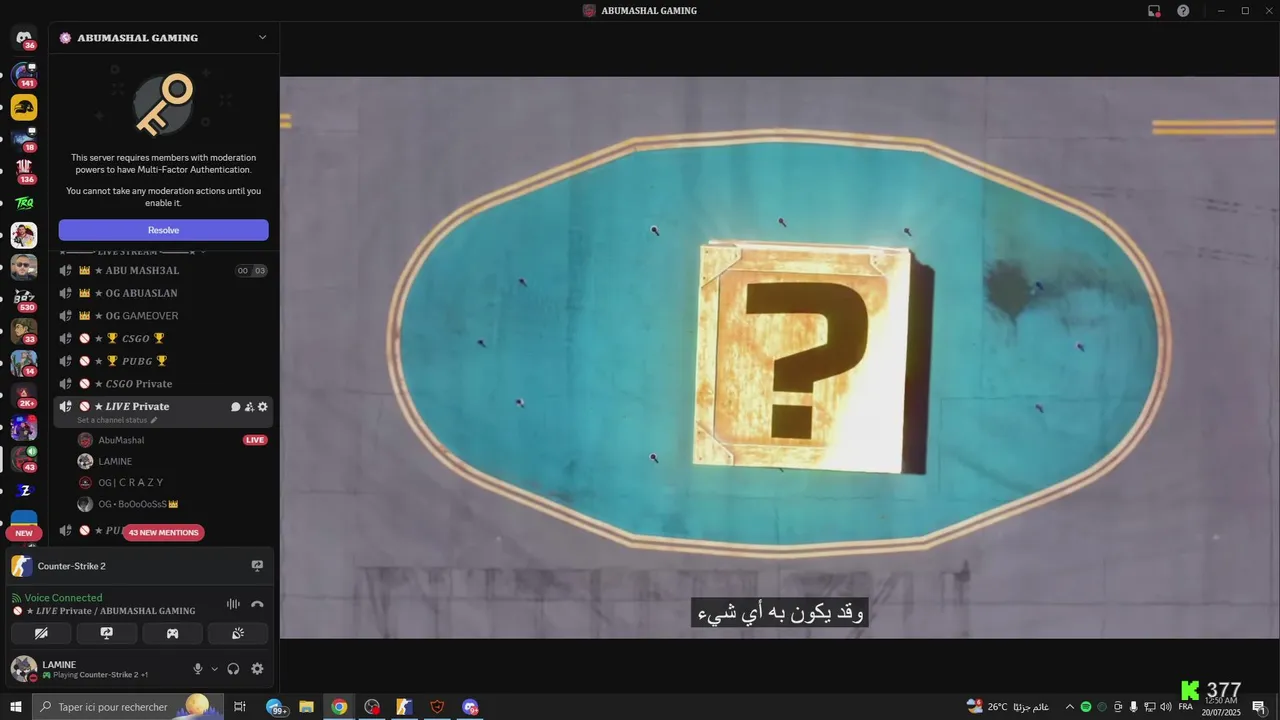This screenshot has height=720, width=1280.
Task: Open Windows Start menu
Action: click(x=15, y=707)
